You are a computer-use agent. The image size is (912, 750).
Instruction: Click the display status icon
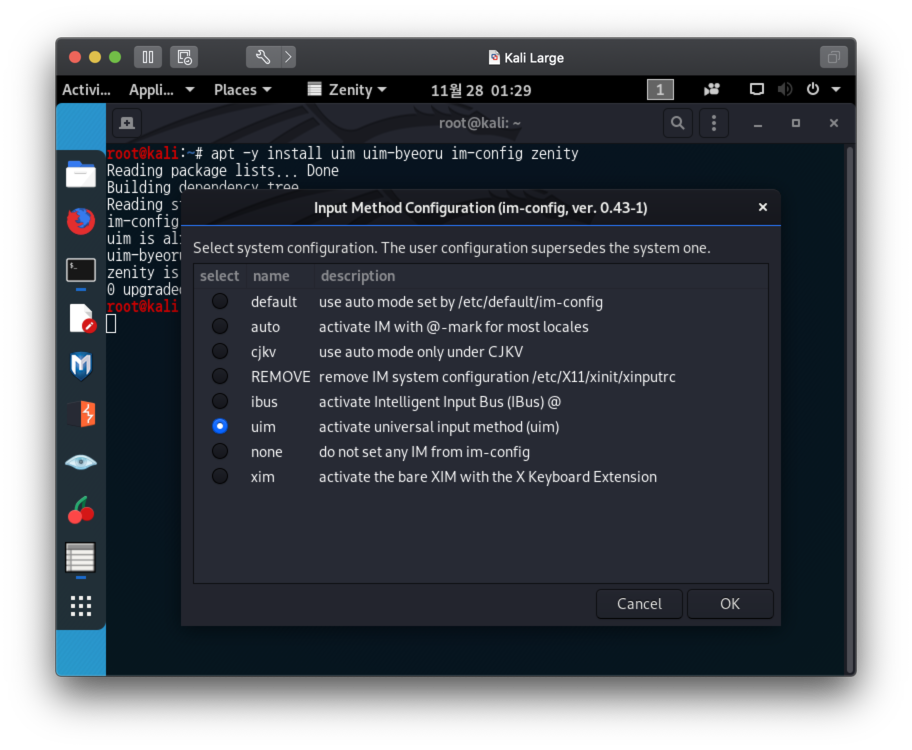click(x=756, y=90)
